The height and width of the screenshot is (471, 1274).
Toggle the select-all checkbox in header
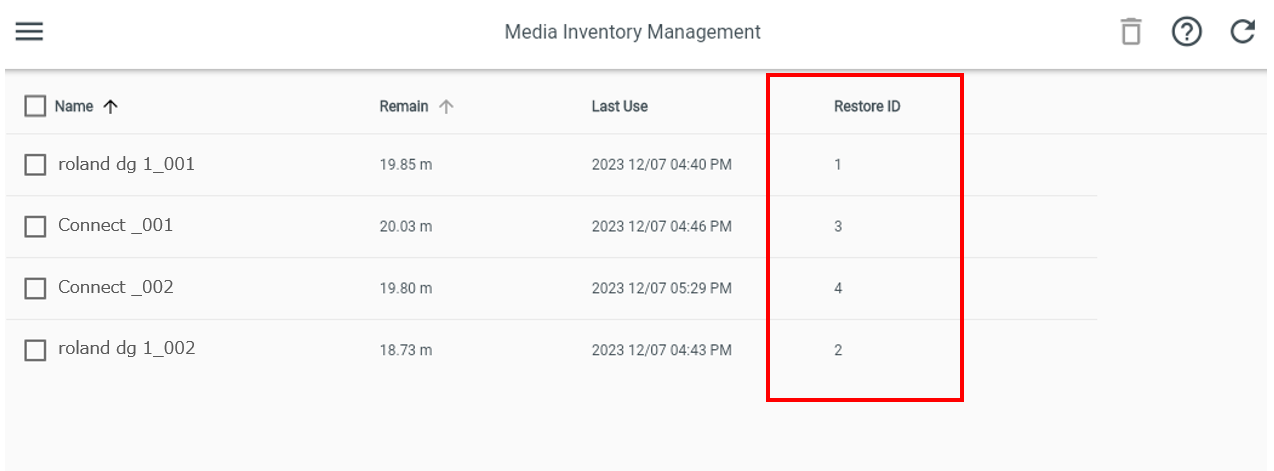[x=35, y=106]
